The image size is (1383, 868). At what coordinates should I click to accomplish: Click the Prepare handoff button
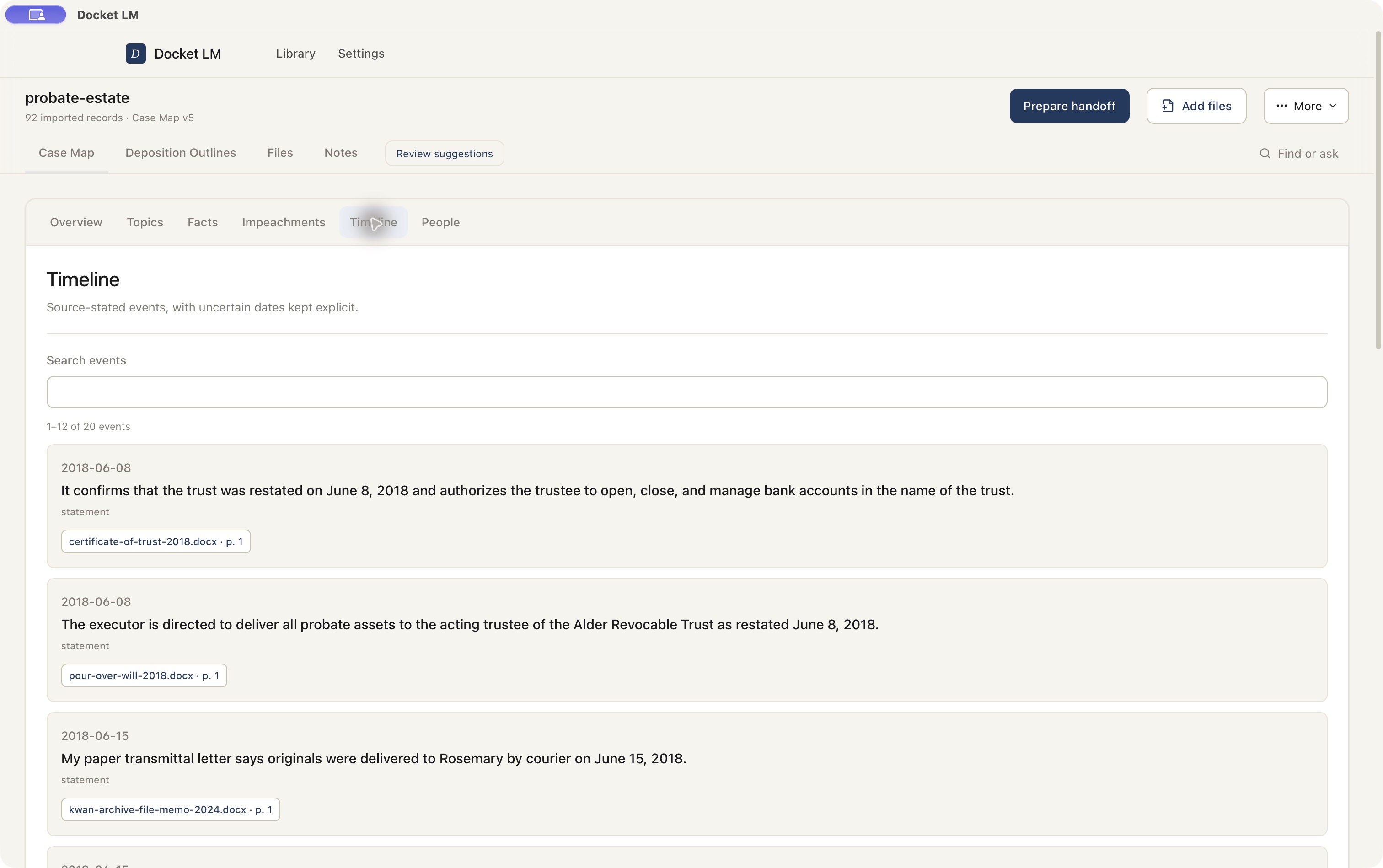click(x=1069, y=106)
